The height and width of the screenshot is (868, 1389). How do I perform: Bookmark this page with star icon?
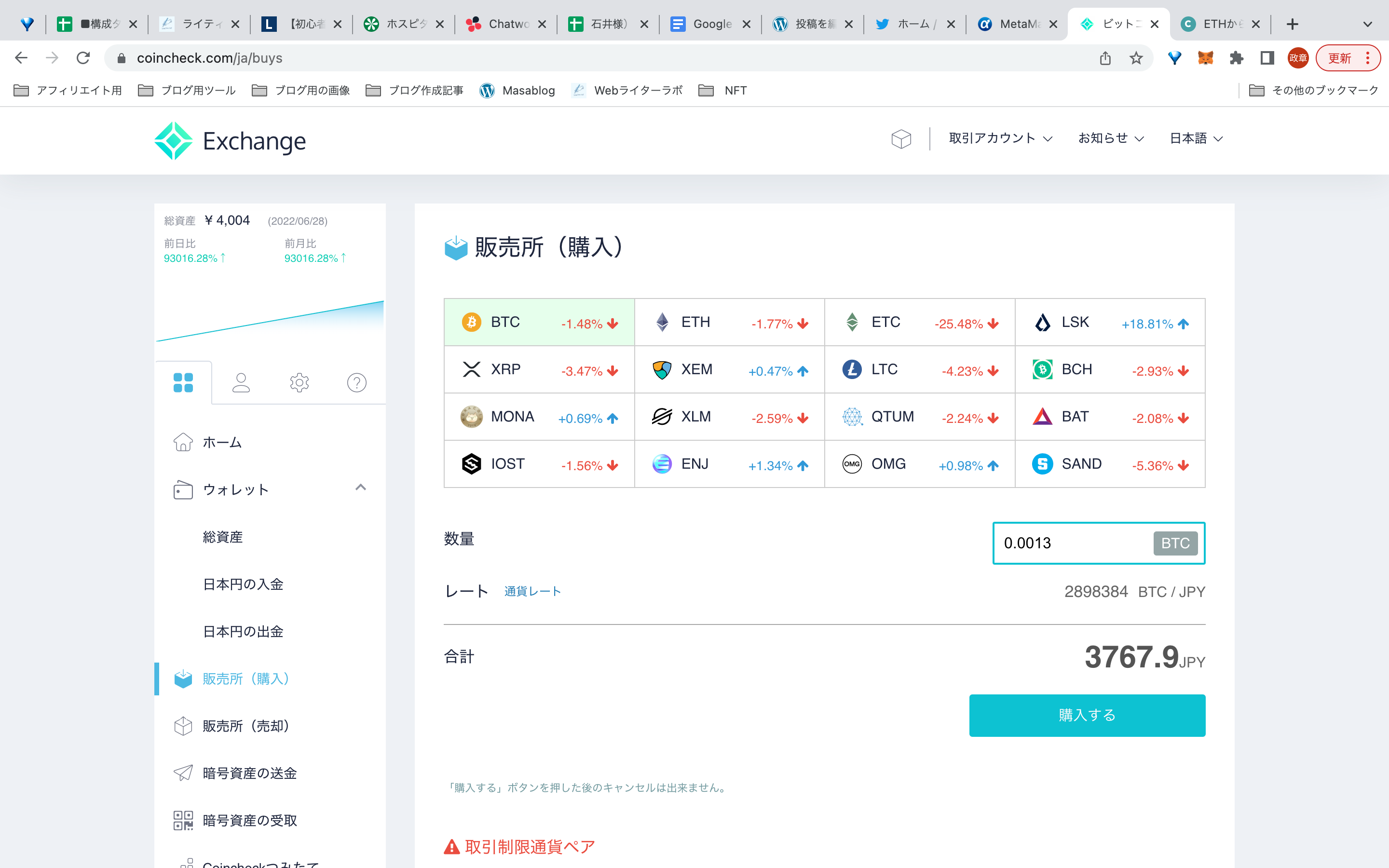tap(1136, 58)
